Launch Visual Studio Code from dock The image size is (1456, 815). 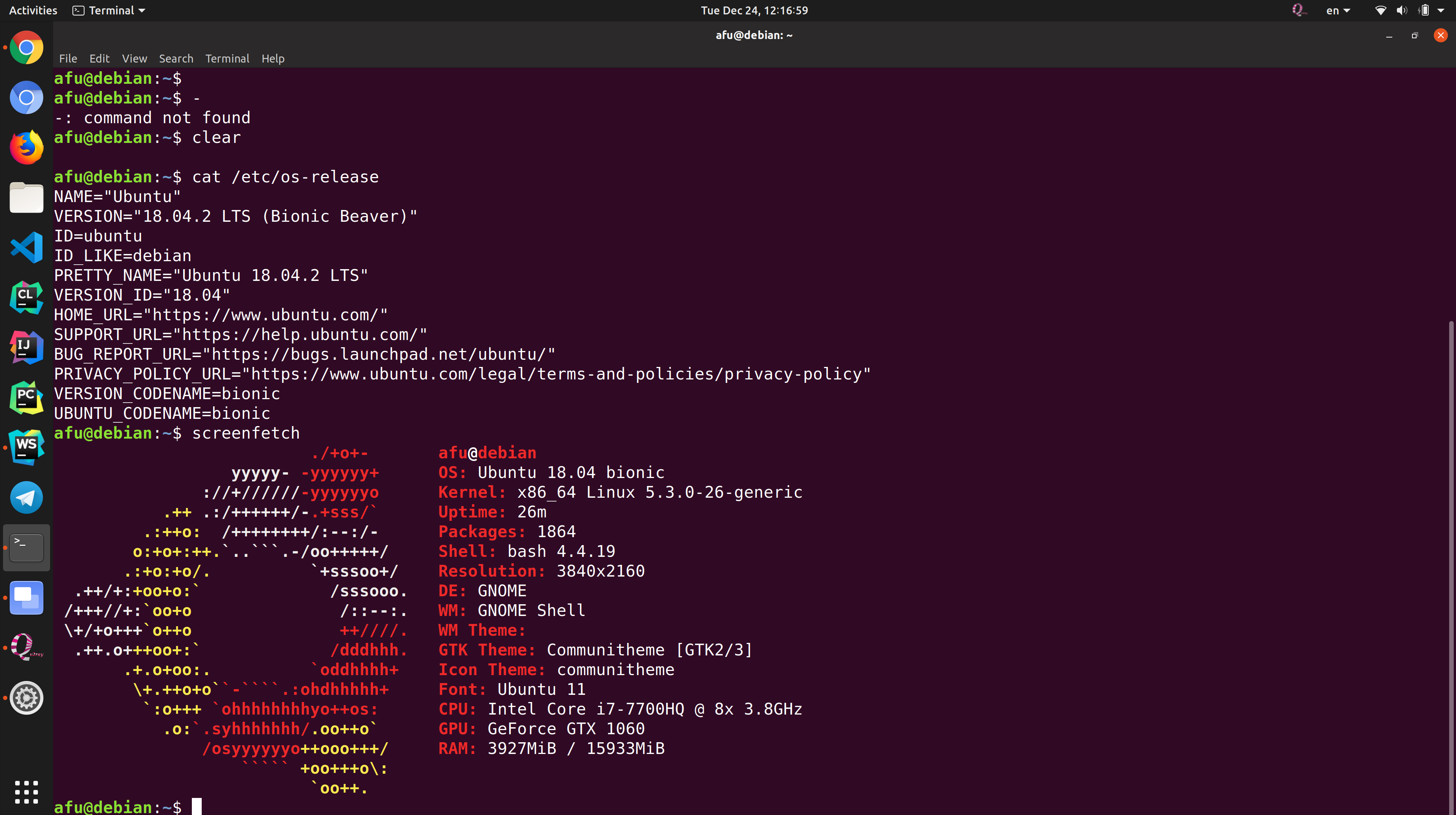26,247
